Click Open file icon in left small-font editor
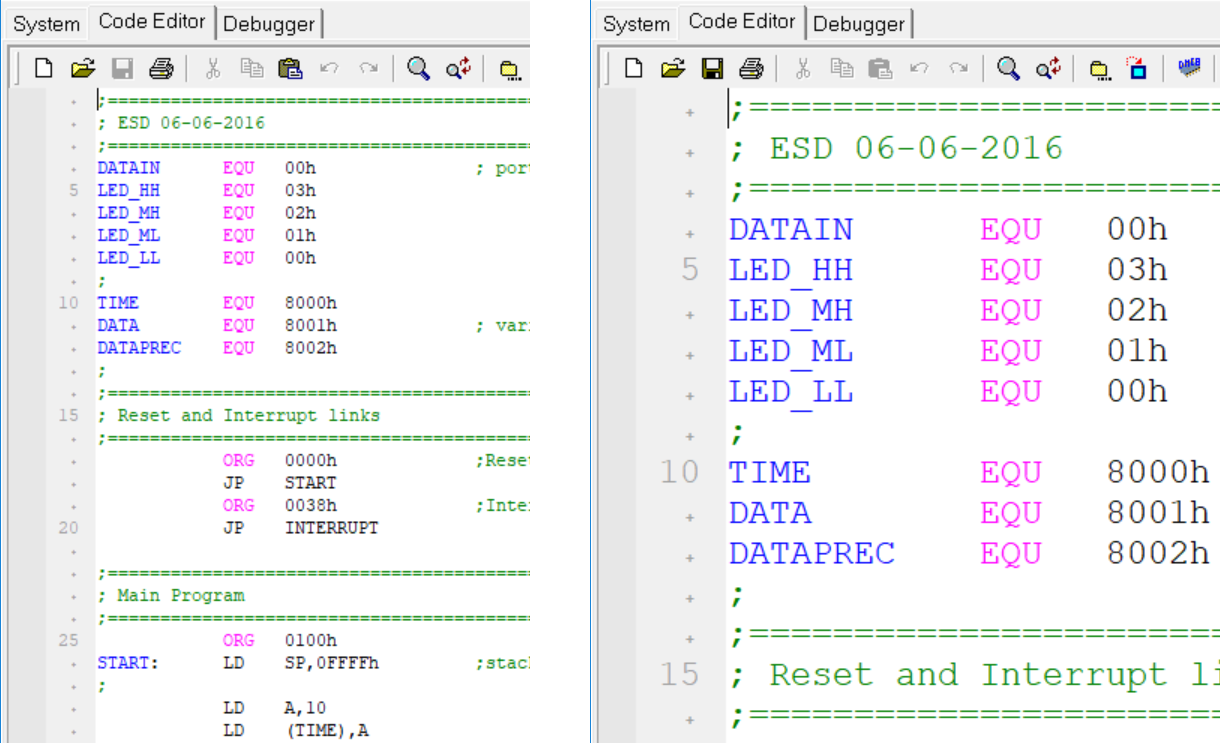Screen dimensions: 1220x743 point(83,68)
